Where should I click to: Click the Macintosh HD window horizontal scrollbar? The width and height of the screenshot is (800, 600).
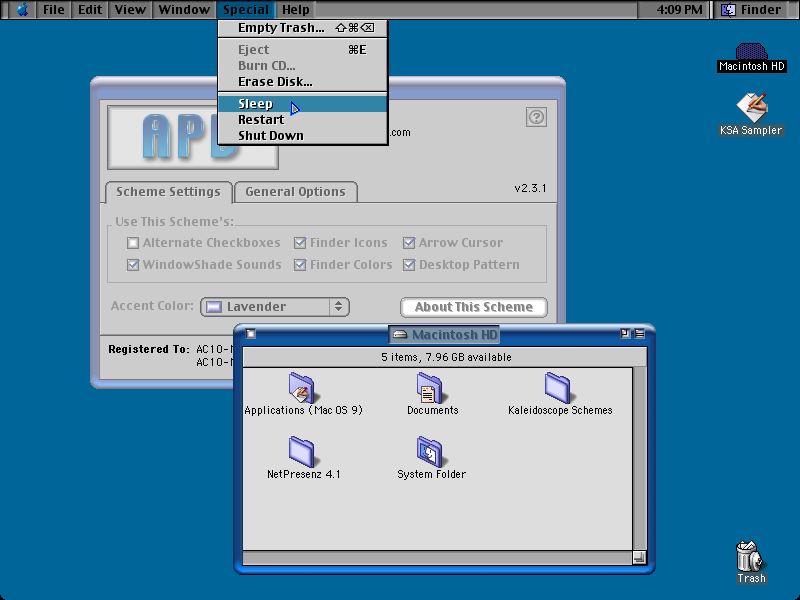point(437,557)
